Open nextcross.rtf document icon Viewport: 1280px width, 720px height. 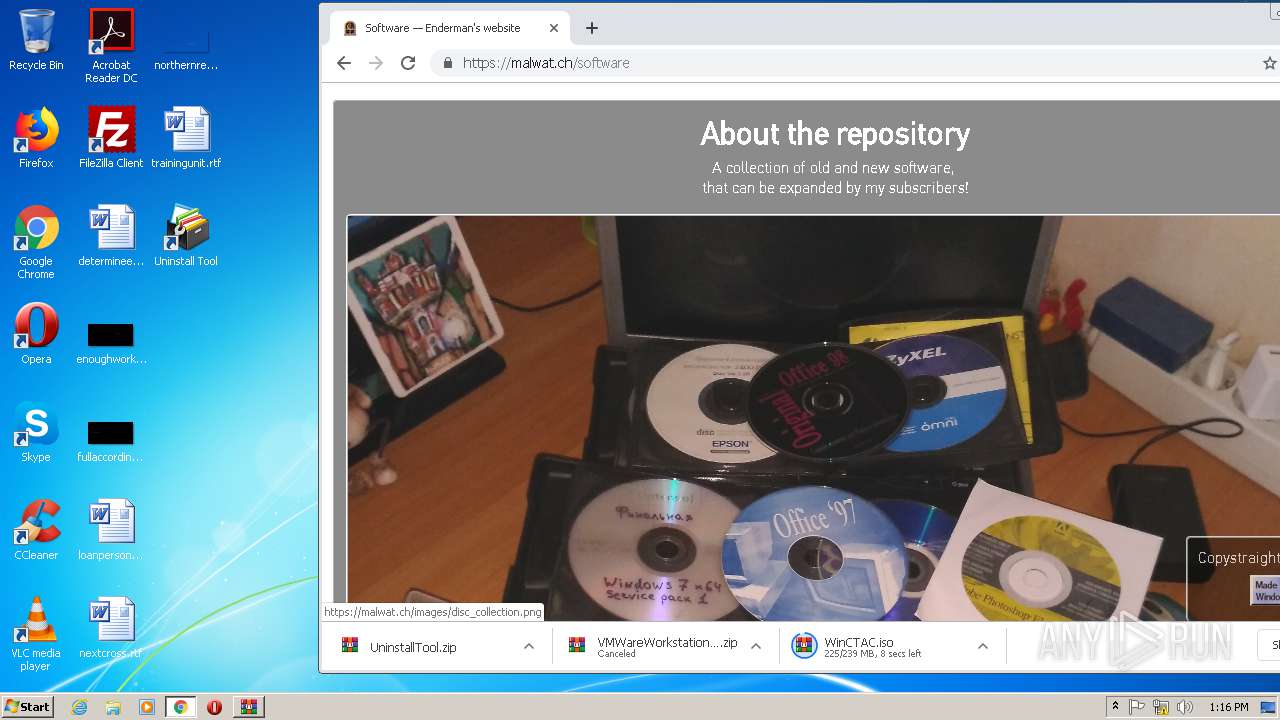(x=111, y=628)
